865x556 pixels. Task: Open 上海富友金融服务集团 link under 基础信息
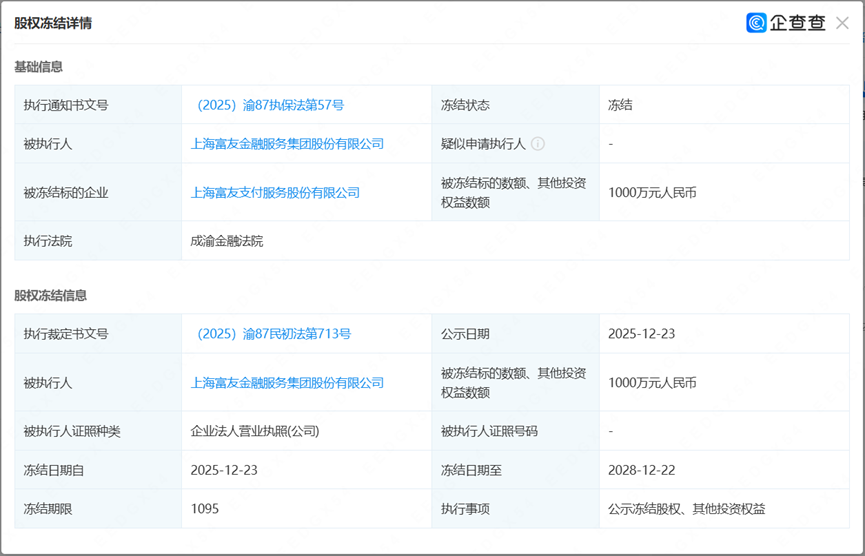(287, 144)
